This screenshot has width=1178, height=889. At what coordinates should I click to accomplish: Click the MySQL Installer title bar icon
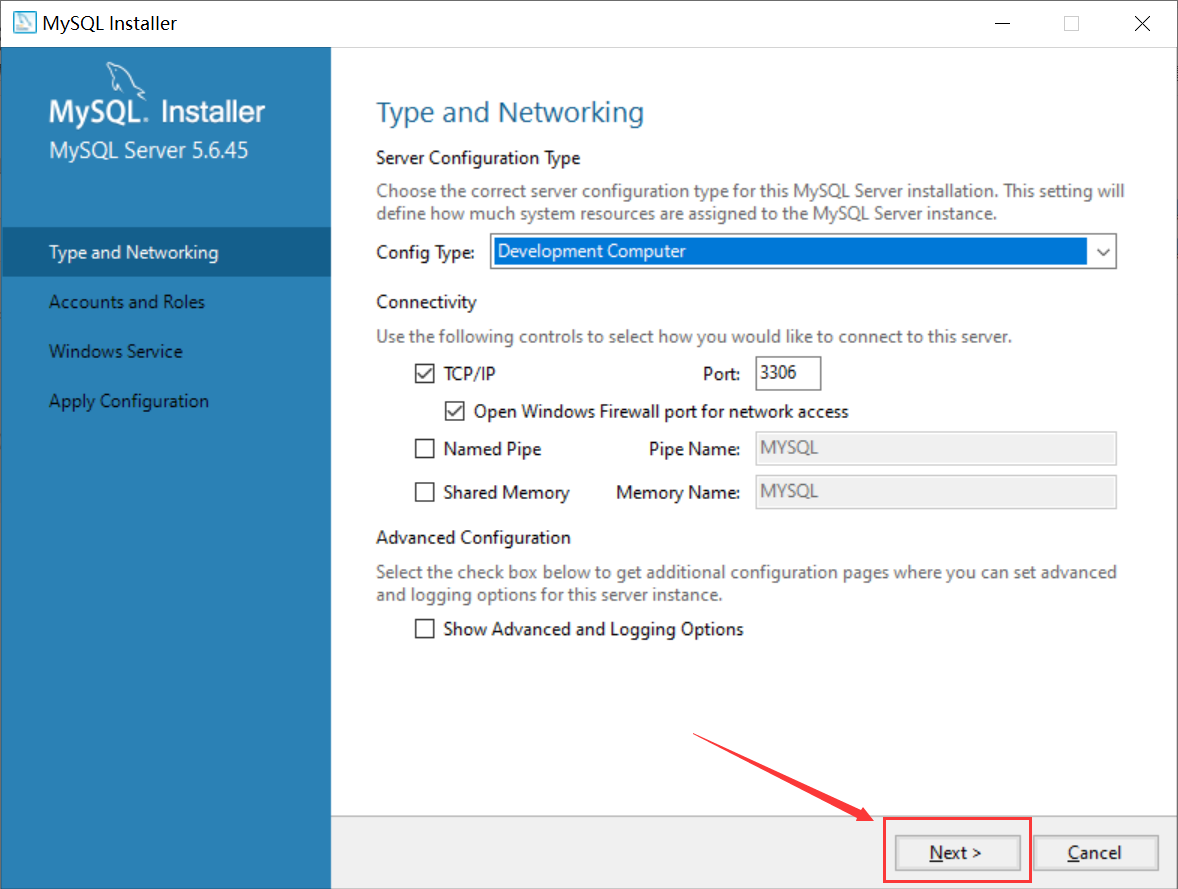coord(24,23)
